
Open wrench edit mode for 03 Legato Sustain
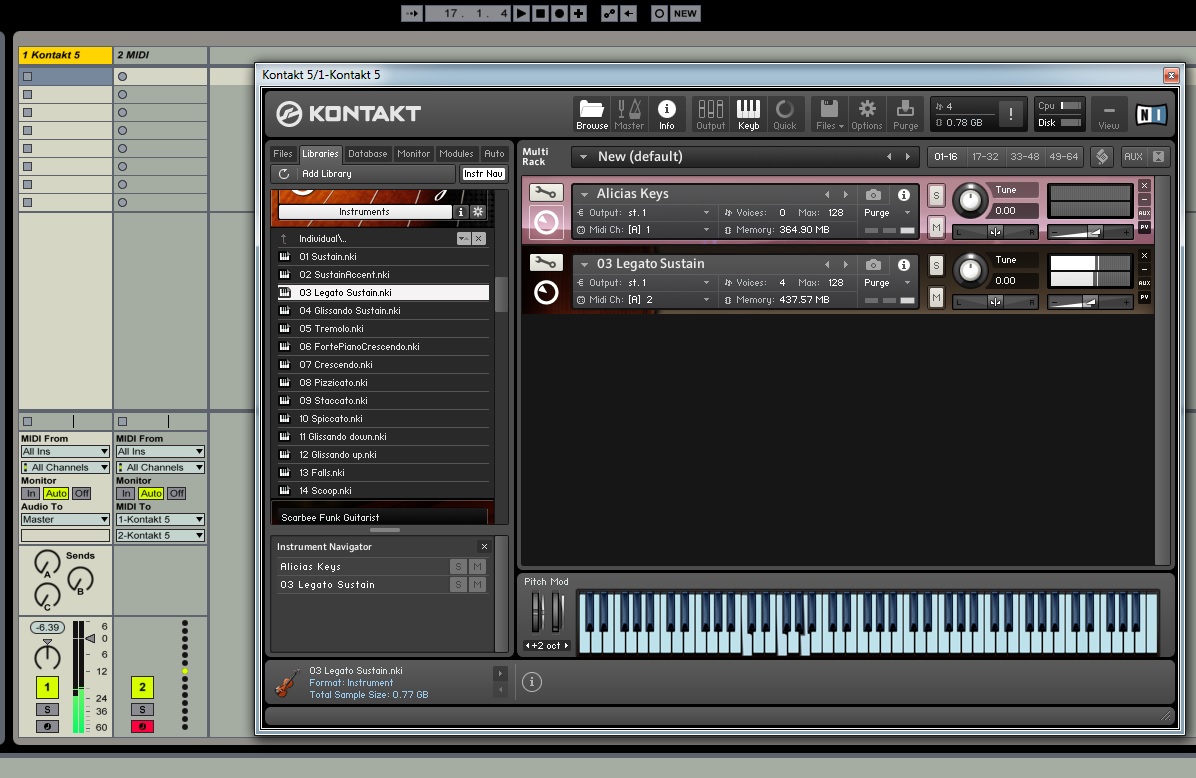(546, 263)
